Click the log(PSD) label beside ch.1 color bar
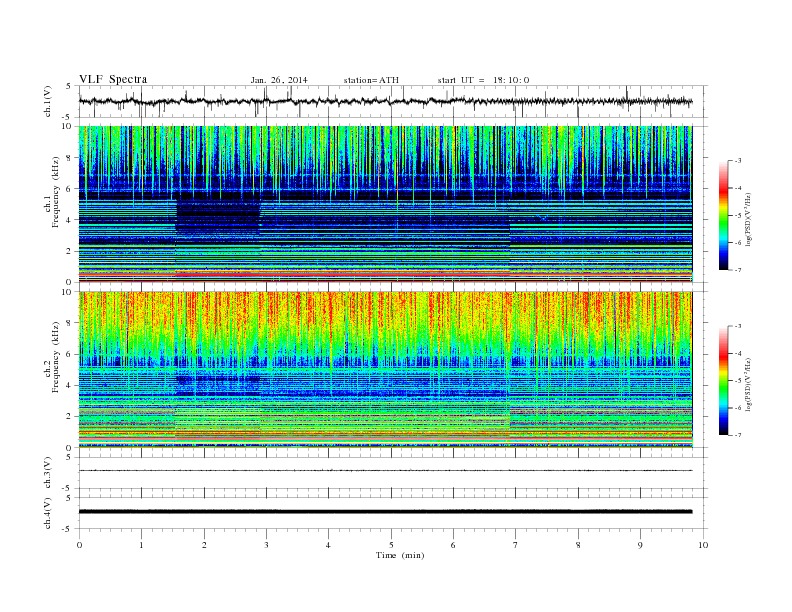This screenshot has height=612, width=792. pyautogui.click(x=748, y=217)
